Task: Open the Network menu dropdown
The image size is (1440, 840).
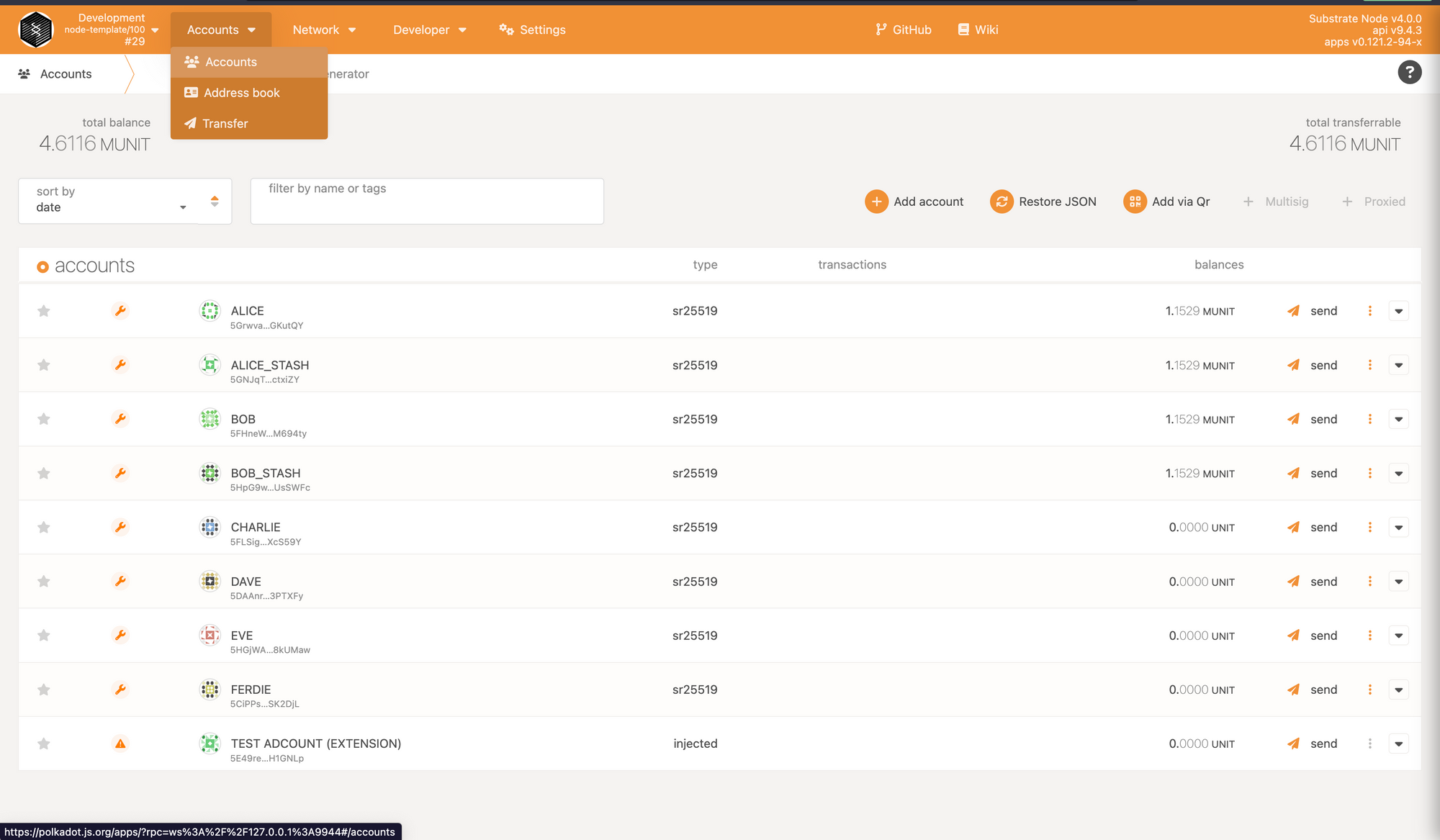Action: (324, 30)
